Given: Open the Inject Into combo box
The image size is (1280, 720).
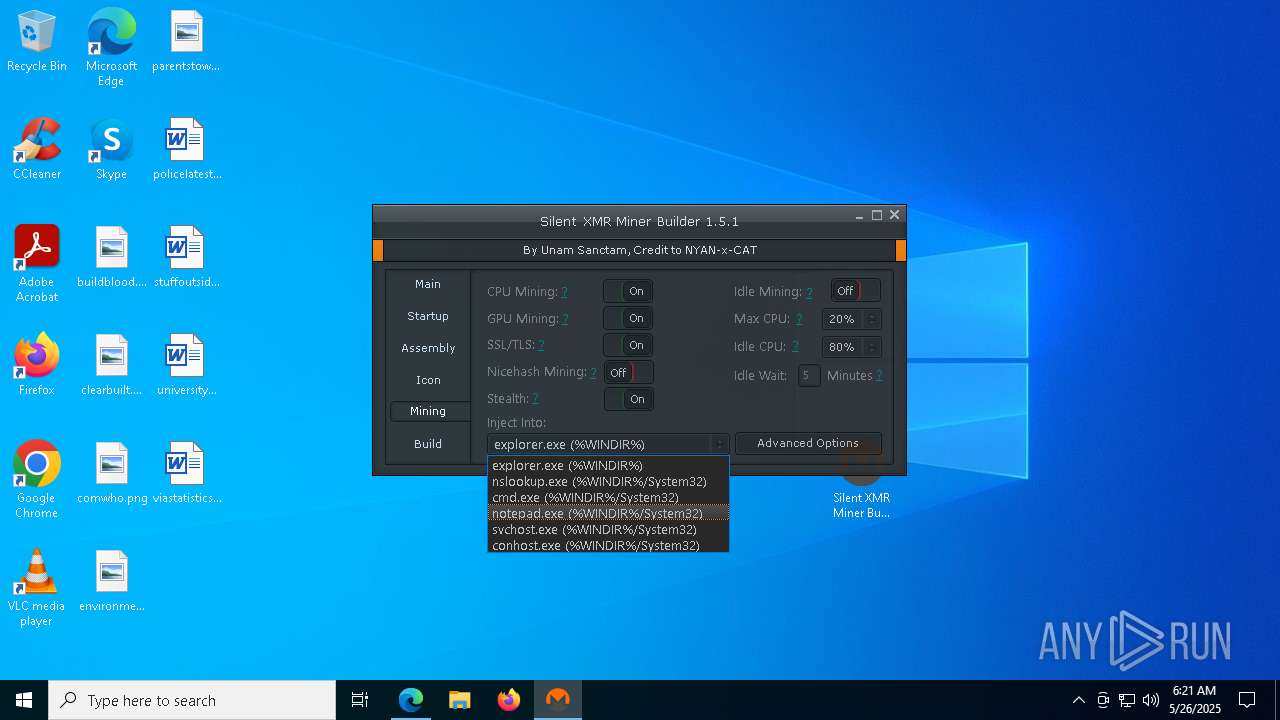Looking at the screenshot, I should click(x=608, y=444).
